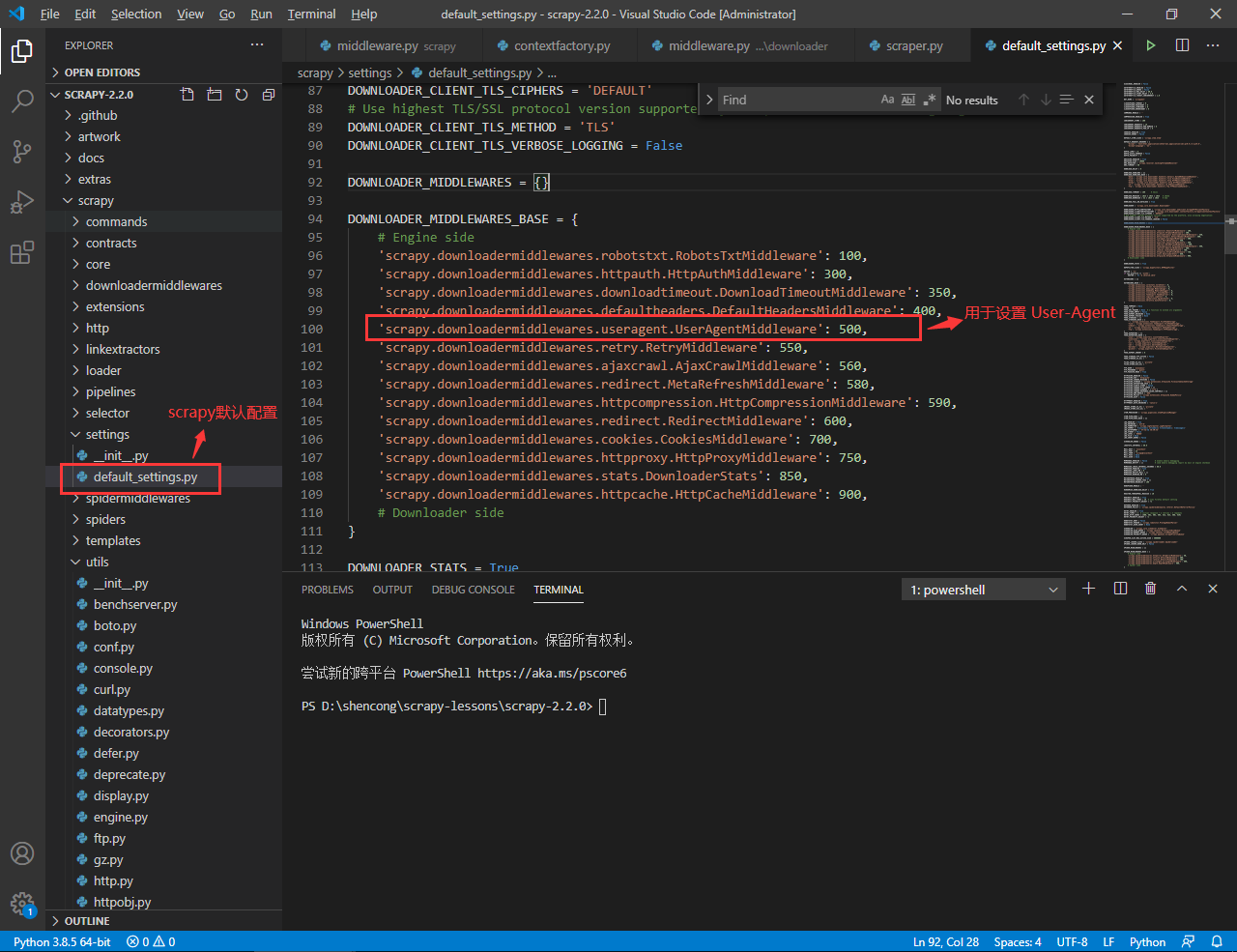This screenshot has height=952, width=1237.
Task: Open the Accounts menu icon
Action: [x=22, y=853]
